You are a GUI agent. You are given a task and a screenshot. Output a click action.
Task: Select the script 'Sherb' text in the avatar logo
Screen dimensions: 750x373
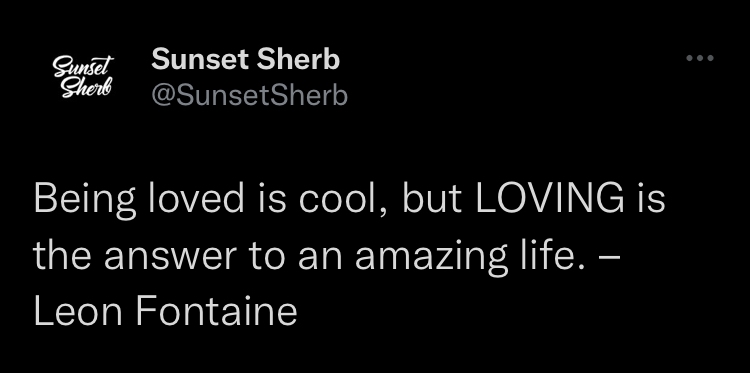86,88
